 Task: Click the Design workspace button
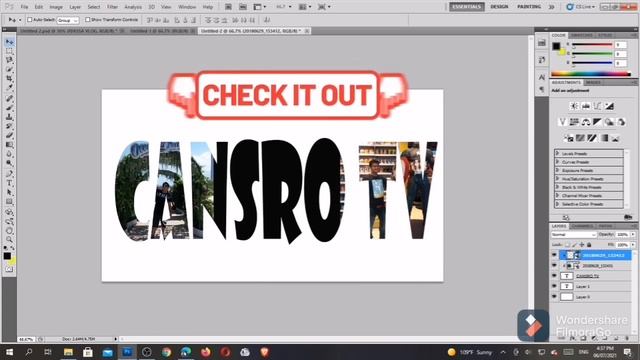499,7
